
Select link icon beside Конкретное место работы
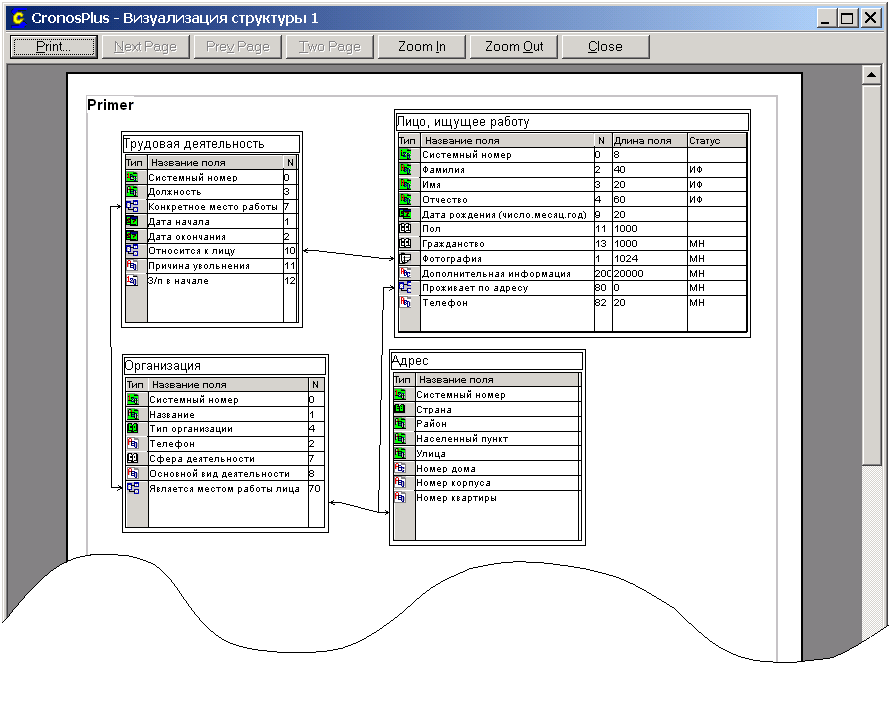132,206
